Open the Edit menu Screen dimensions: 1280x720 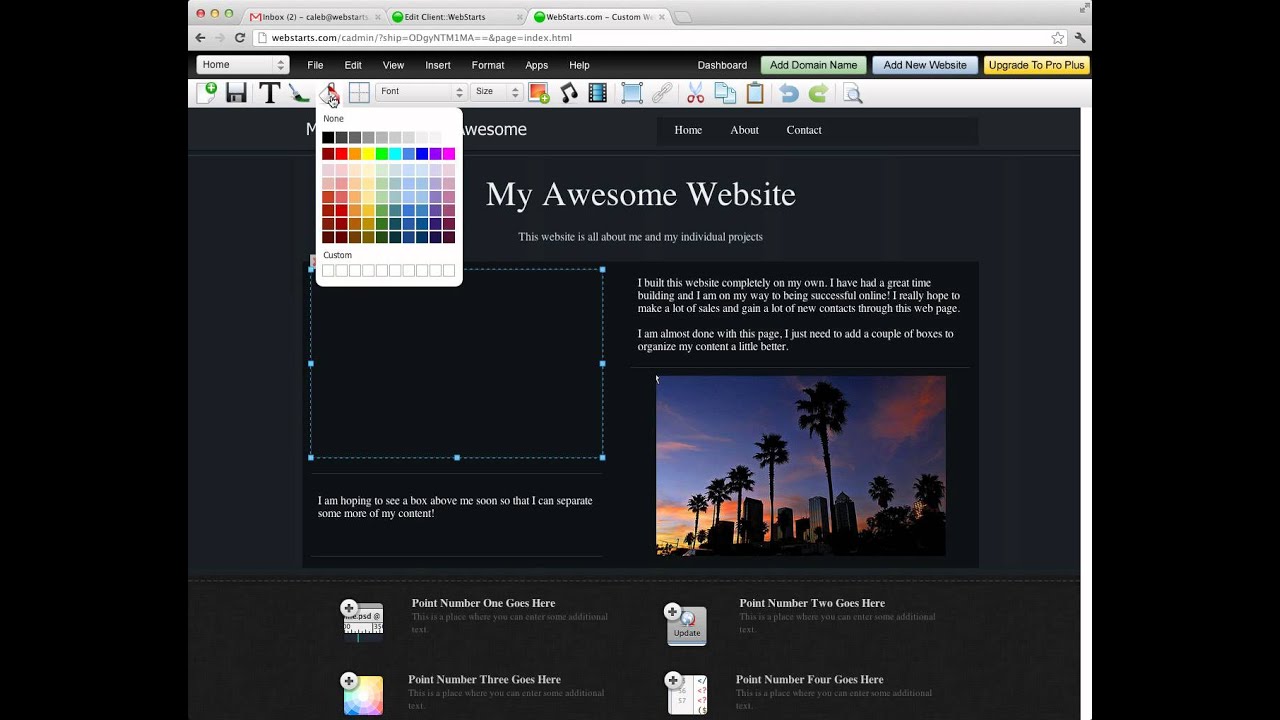click(x=353, y=65)
